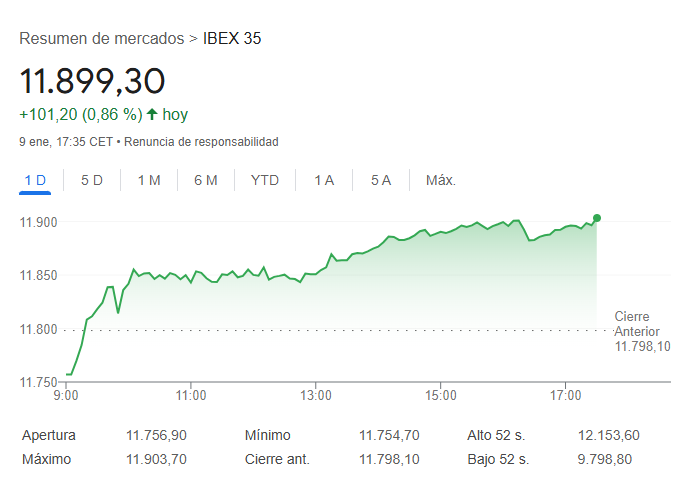The width and height of the screenshot is (684, 482).
Task: Select the YTD chart tab
Action: [x=265, y=180]
